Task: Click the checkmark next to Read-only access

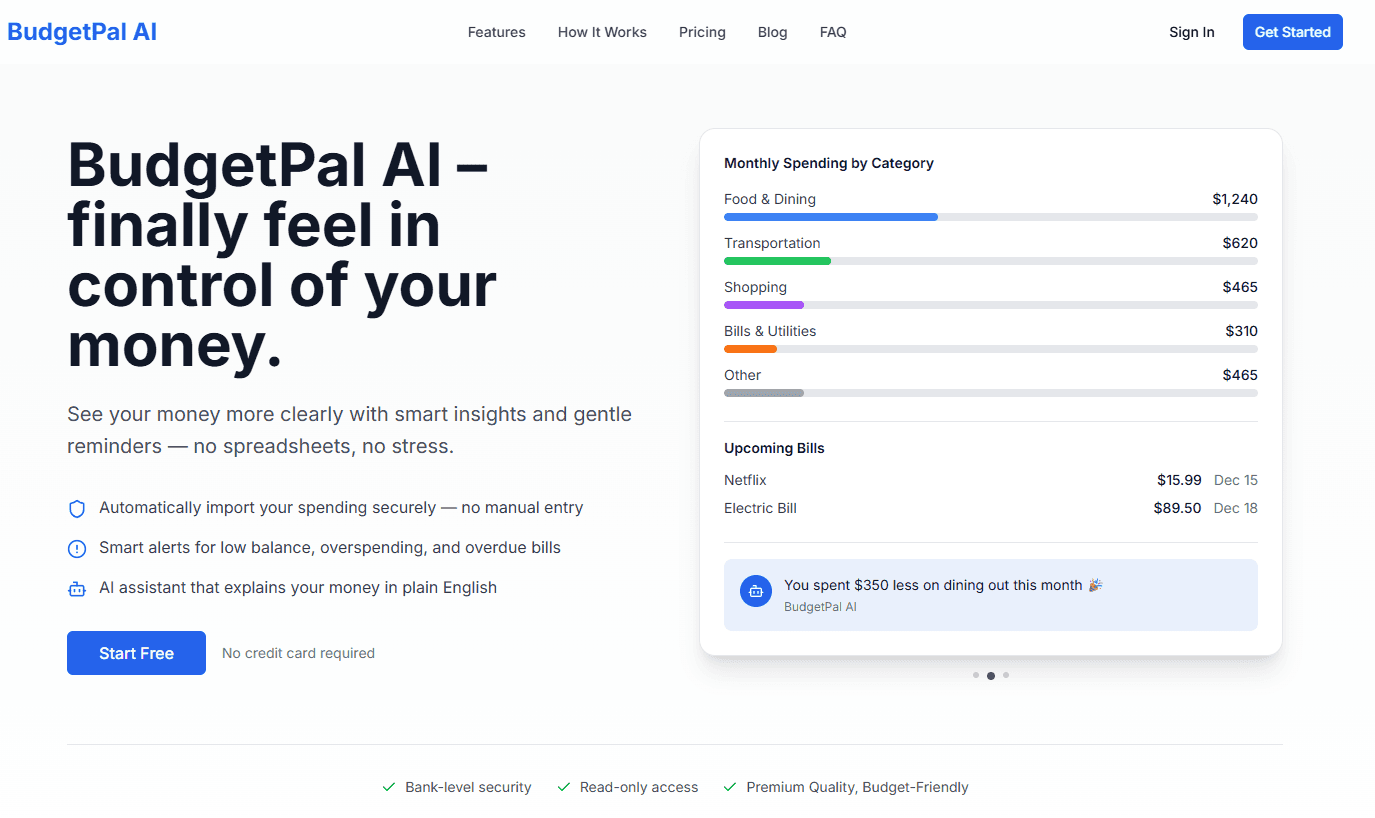Action: 564,788
